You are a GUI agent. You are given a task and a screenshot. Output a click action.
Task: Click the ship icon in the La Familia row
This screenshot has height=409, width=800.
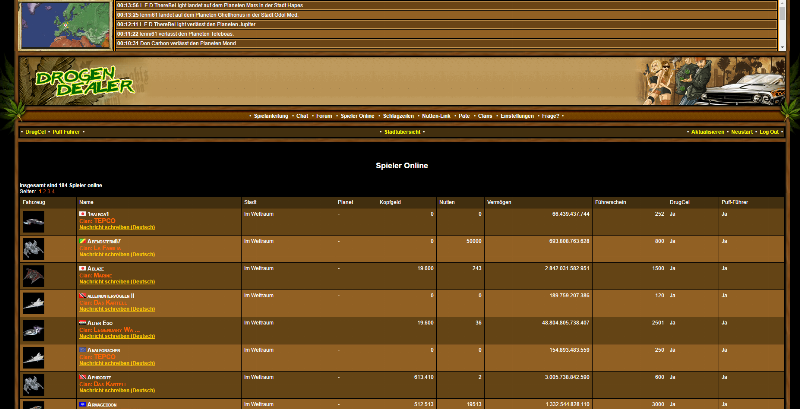pos(33,249)
